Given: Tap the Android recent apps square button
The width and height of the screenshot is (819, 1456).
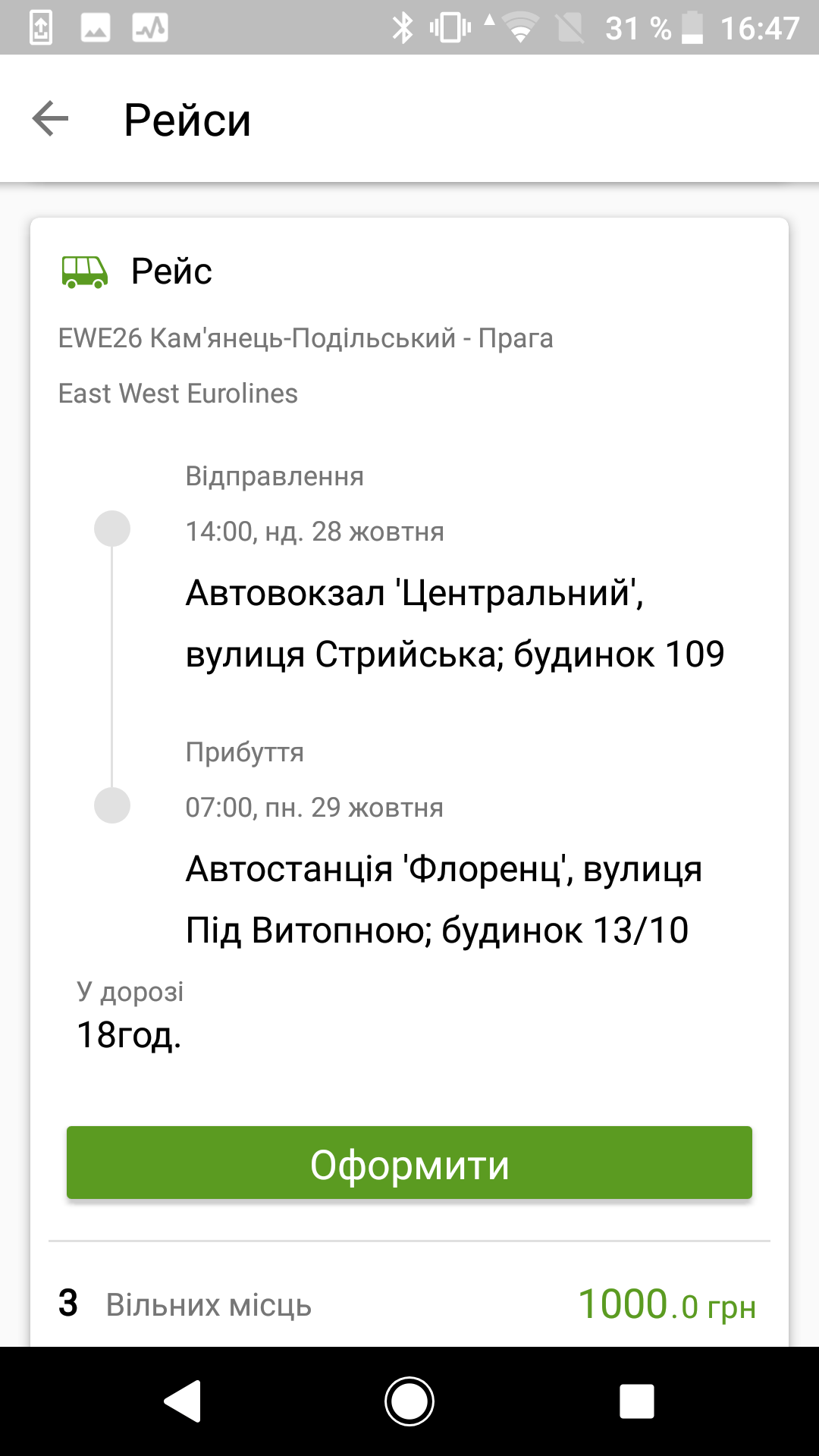Looking at the screenshot, I should (x=636, y=1401).
